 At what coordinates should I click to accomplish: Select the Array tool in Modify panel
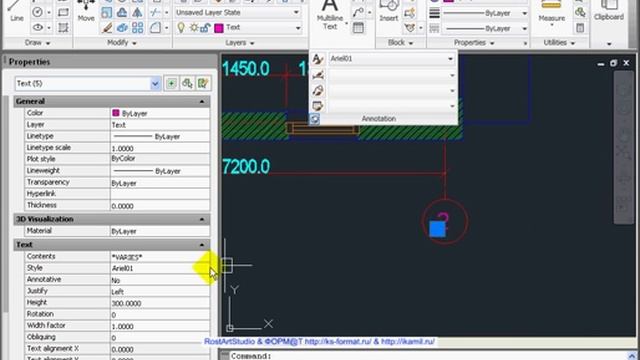point(138,28)
